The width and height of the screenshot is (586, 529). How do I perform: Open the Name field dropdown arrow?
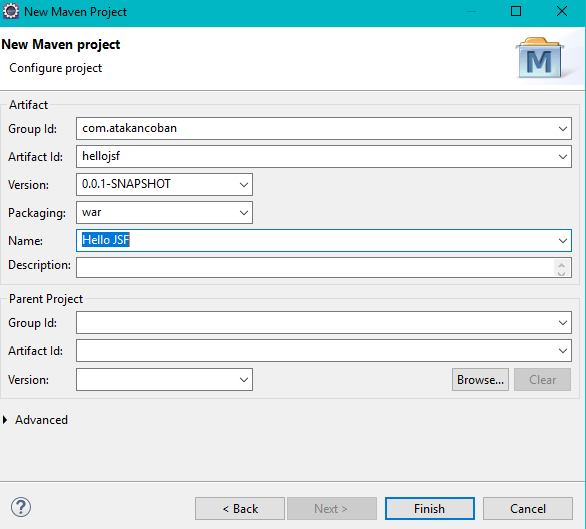(563, 241)
